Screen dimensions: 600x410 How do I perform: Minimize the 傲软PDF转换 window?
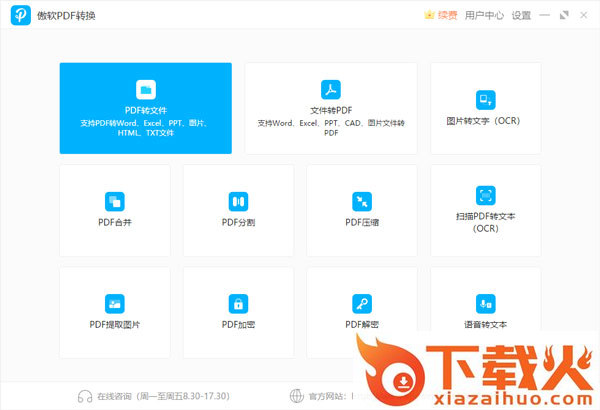544,15
